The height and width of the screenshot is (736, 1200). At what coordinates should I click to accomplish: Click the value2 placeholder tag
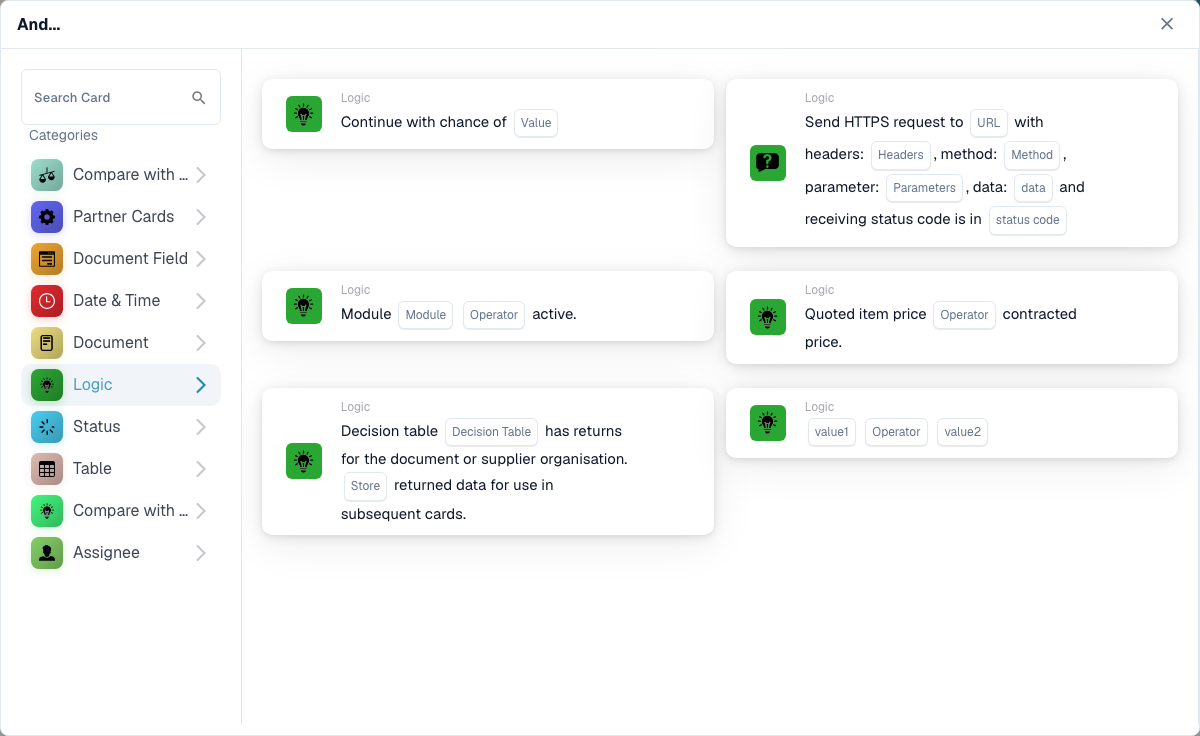962,432
